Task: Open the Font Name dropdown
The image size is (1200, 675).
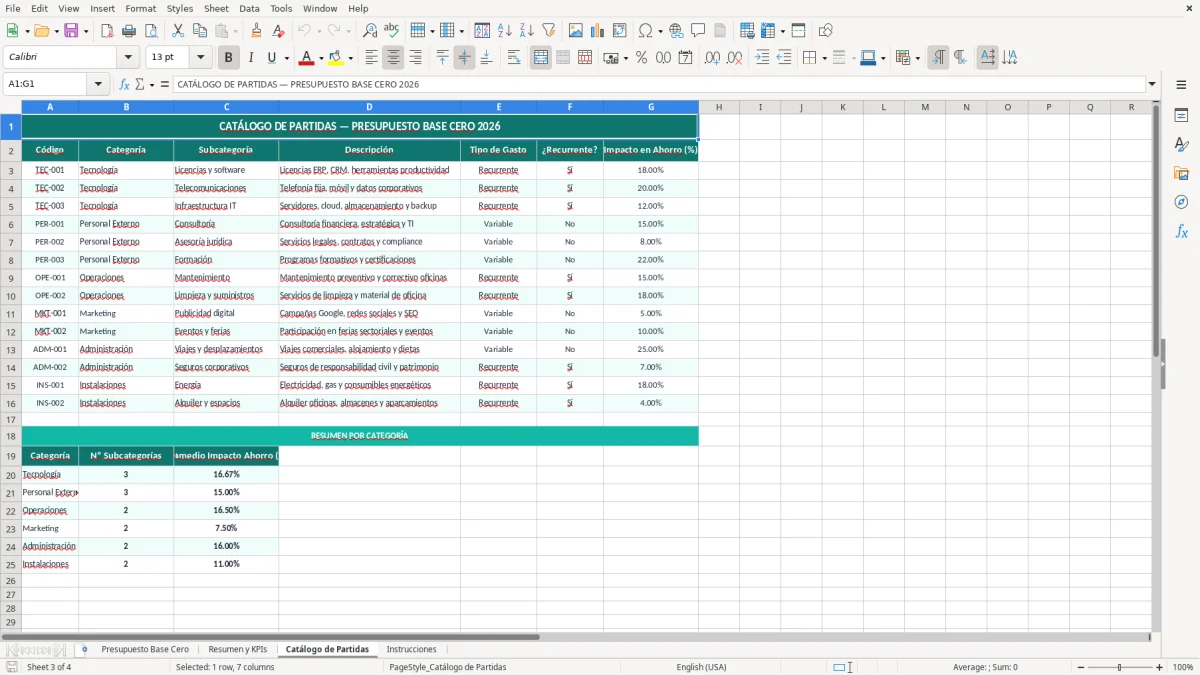Action: click(x=127, y=58)
